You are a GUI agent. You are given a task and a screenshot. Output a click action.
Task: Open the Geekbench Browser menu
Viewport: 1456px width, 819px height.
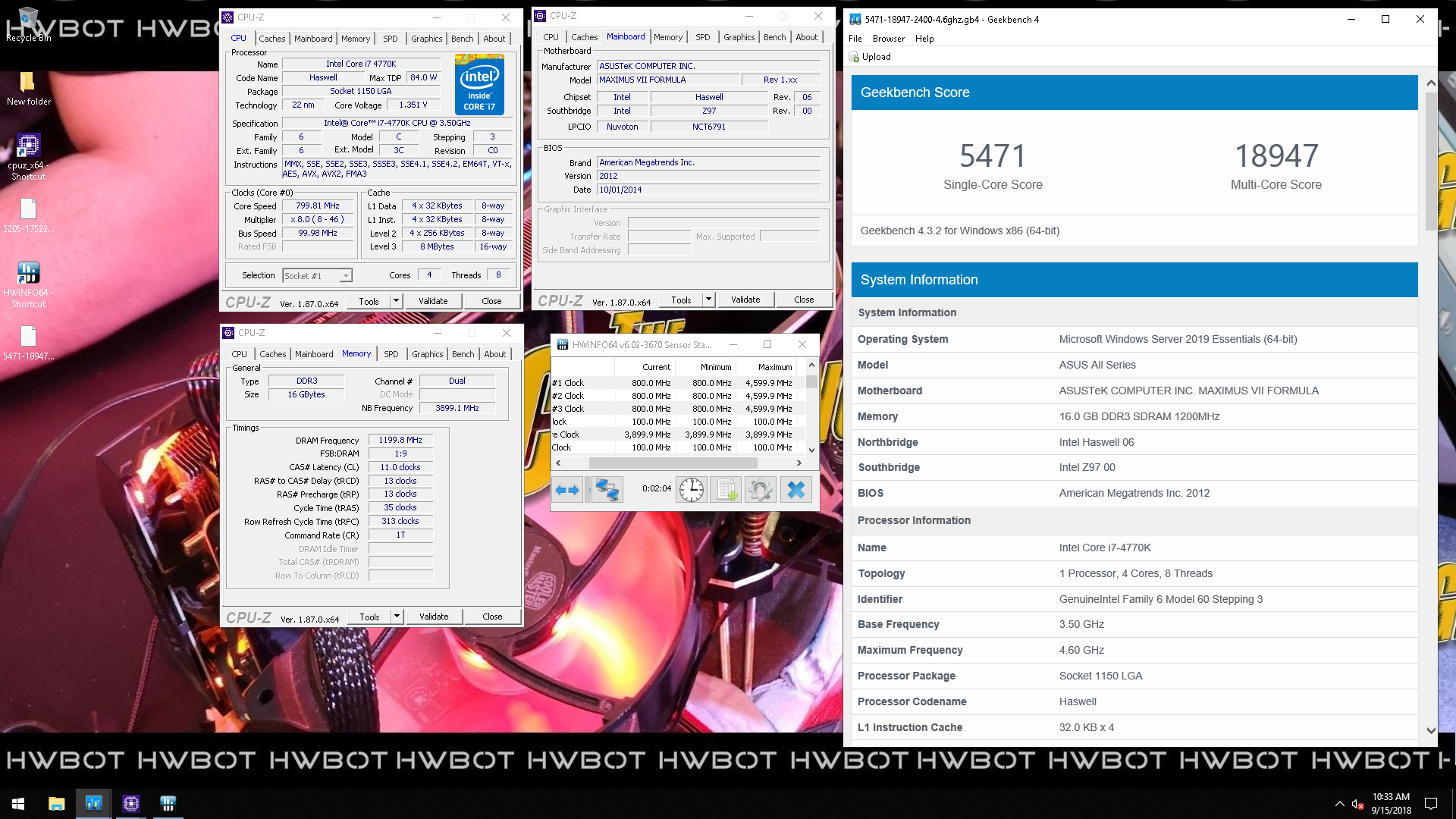click(888, 39)
